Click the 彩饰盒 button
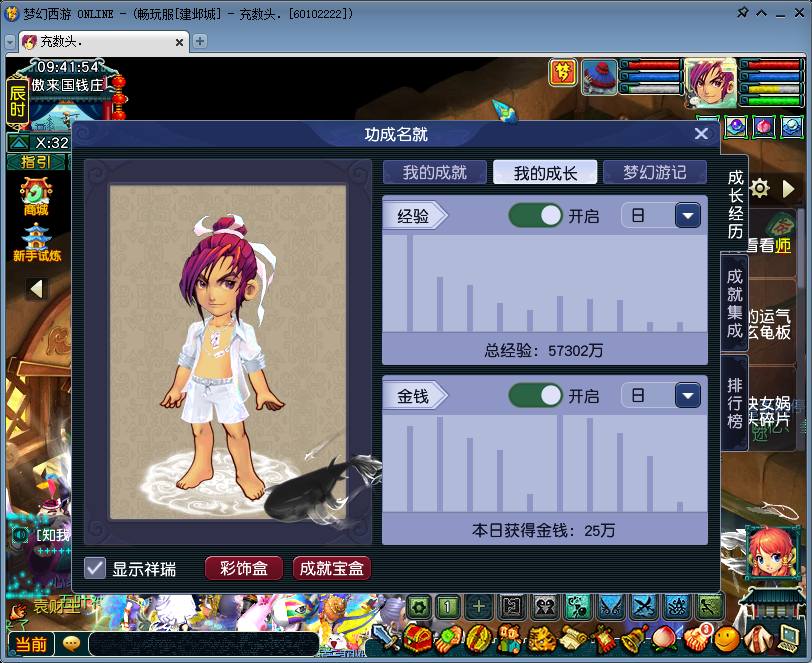The height and width of the screenshot is (663, 812). click(x=244, y=568)
